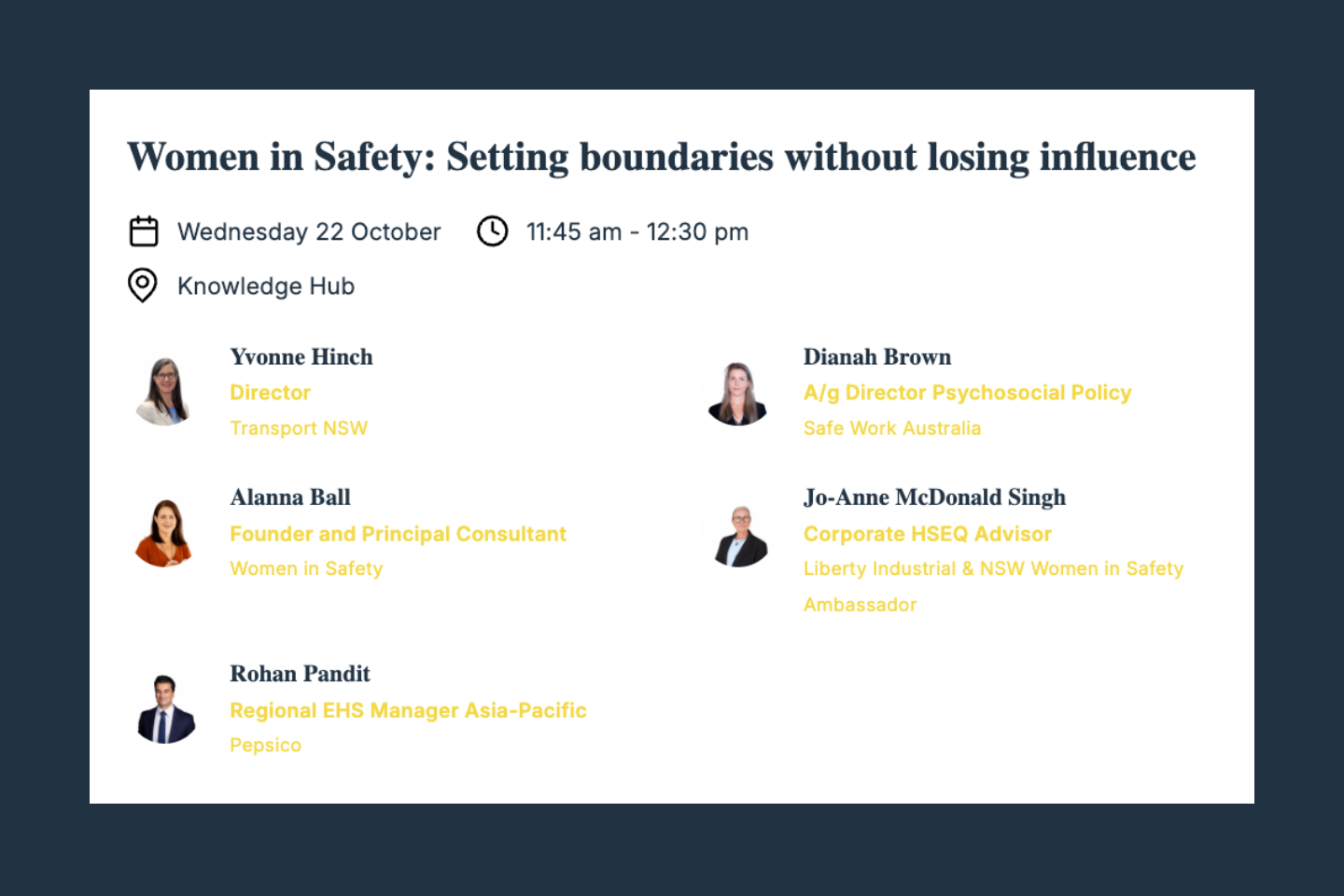The width and height of the screenshot is (1344, 896).
Task: Select the Rohan Pandit speaker name
Action: 300,674
